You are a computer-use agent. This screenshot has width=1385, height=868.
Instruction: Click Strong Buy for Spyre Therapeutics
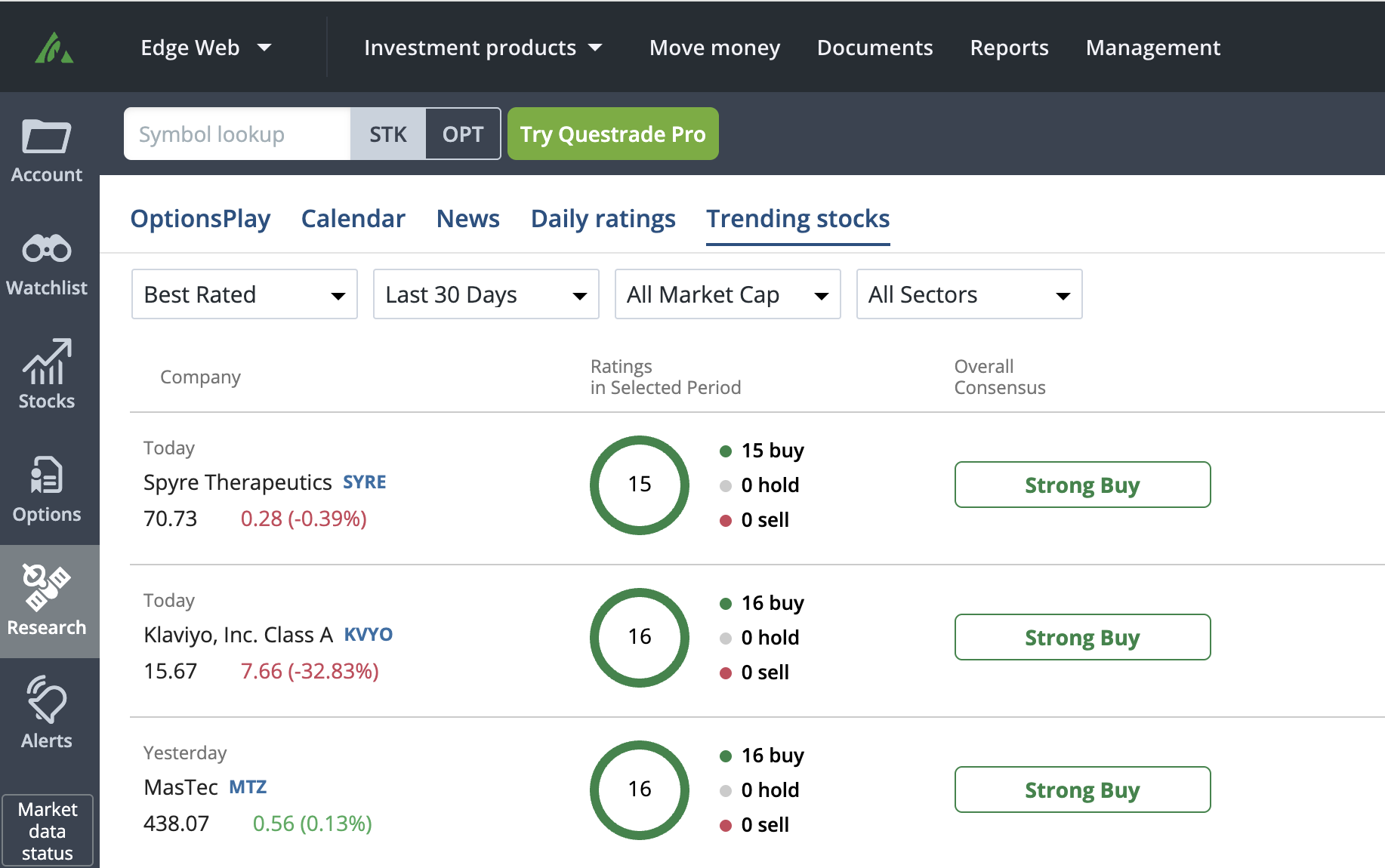1082,485
